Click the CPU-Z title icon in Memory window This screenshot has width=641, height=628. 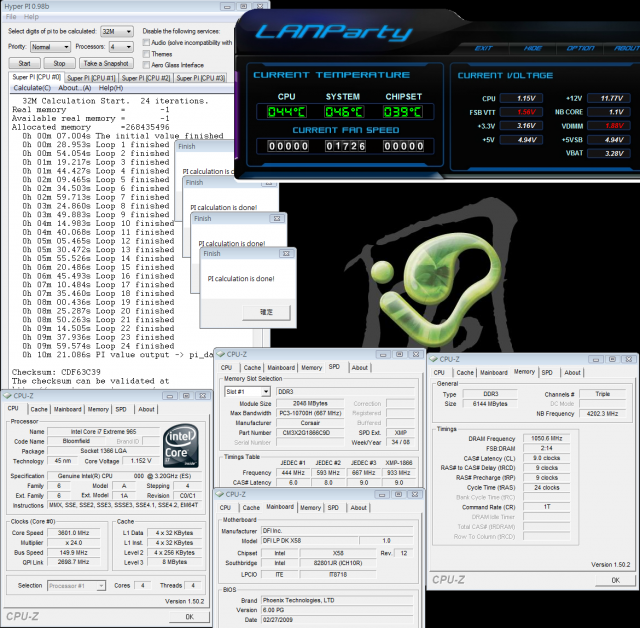[433, 359]
